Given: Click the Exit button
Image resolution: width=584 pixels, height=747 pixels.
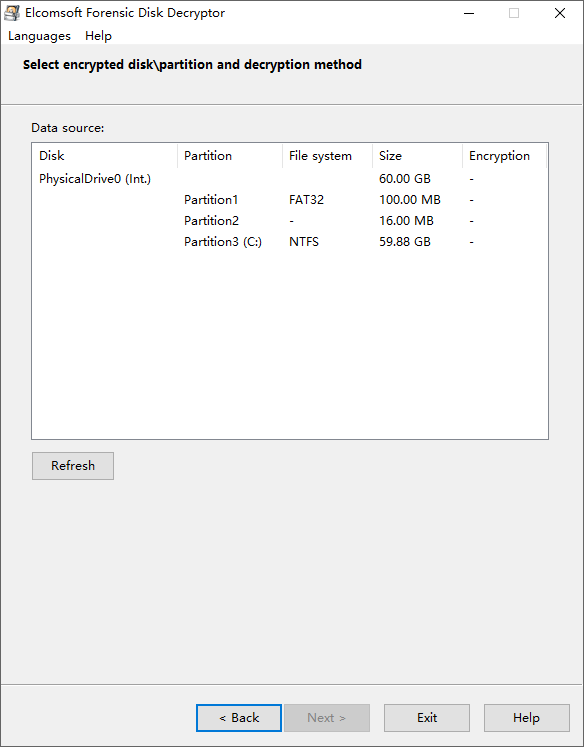Looking at the screenshot, I should (x=427, y=717).
